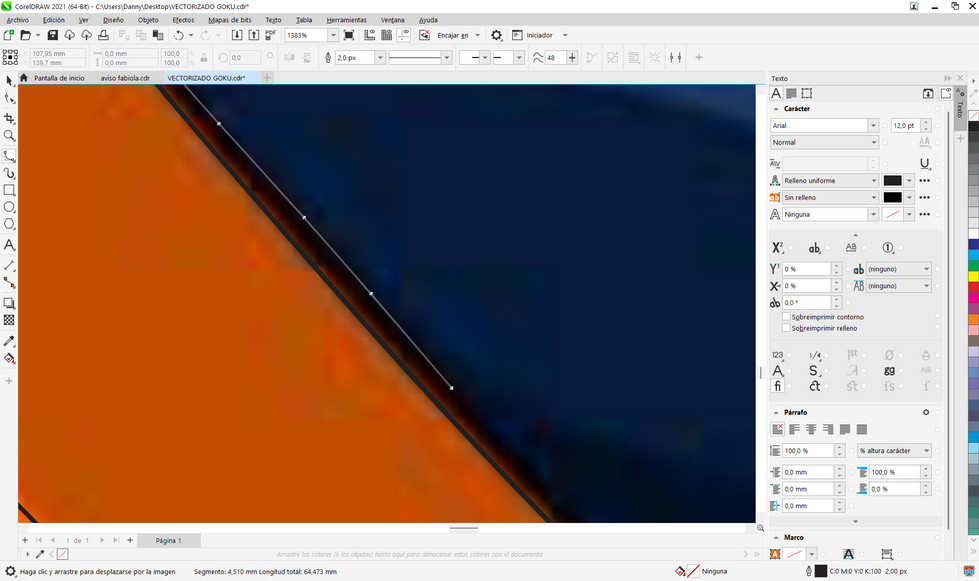The height and width of the screenshot is (581, 979).
Task: Open fill settings ellipsis for Relleno uniforme
Action: (x=925, y=180)
